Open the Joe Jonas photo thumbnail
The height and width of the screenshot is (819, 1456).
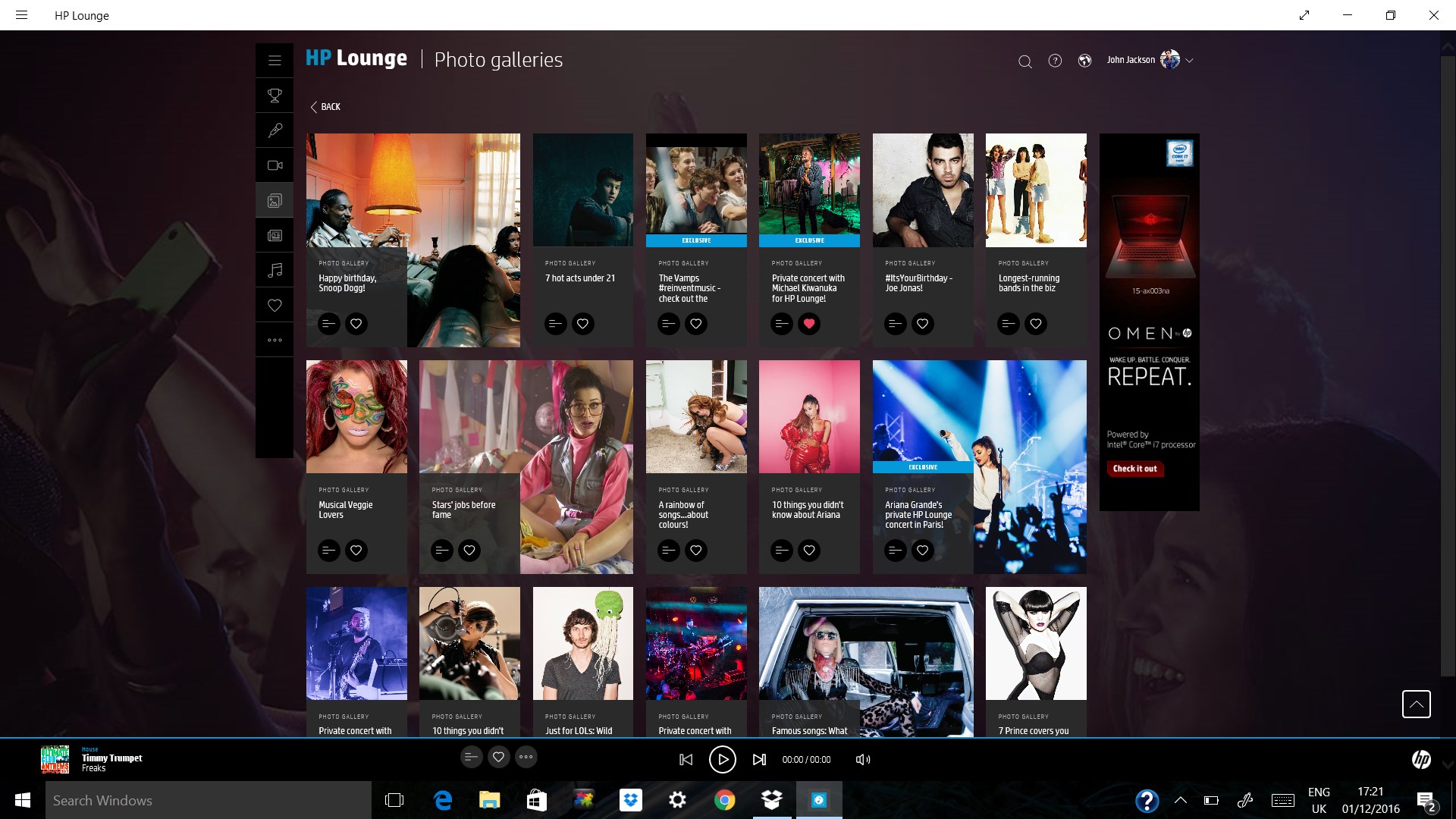click(x=923, y=190)
